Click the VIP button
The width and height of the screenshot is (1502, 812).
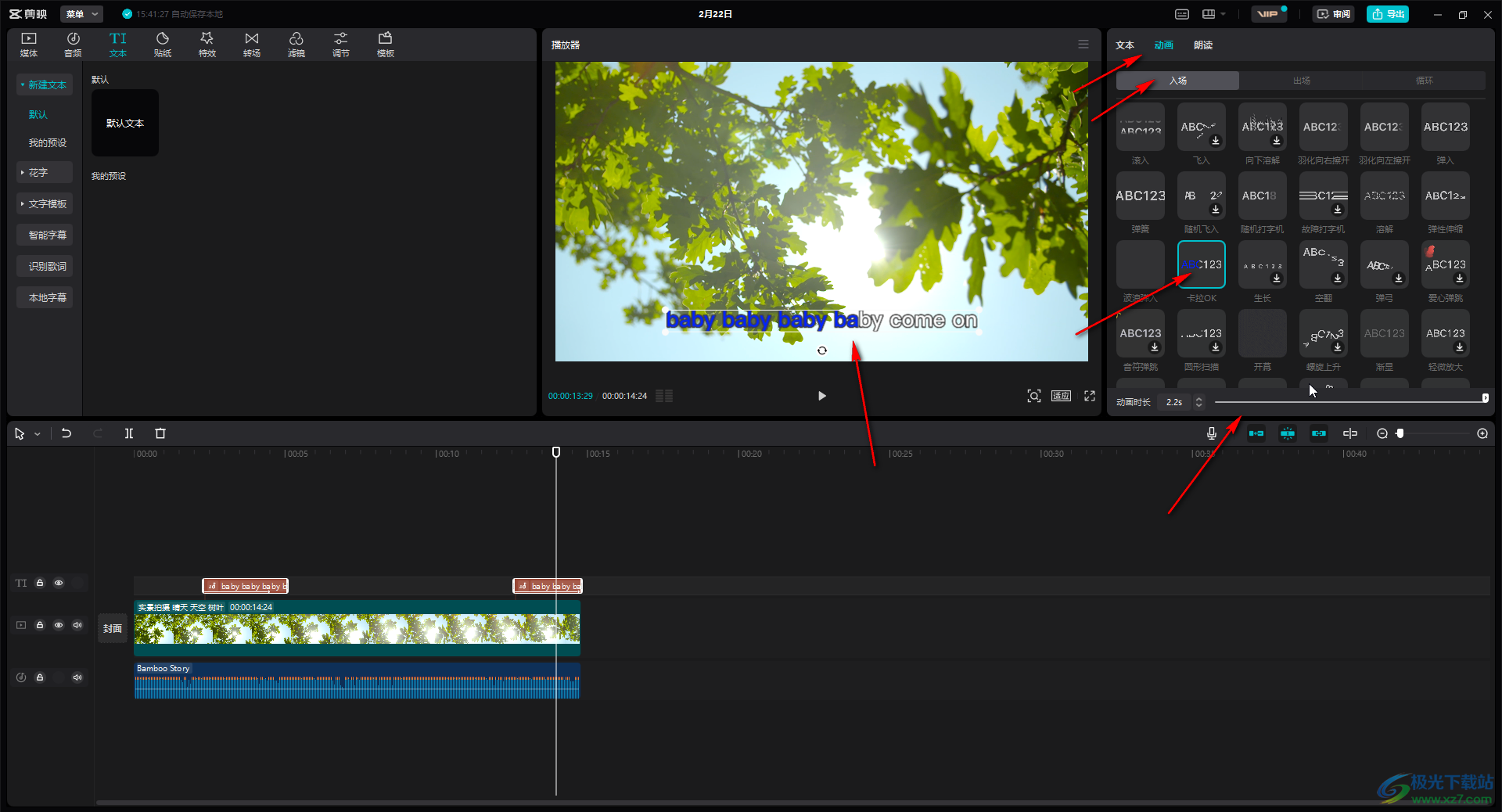(1268, 14)
